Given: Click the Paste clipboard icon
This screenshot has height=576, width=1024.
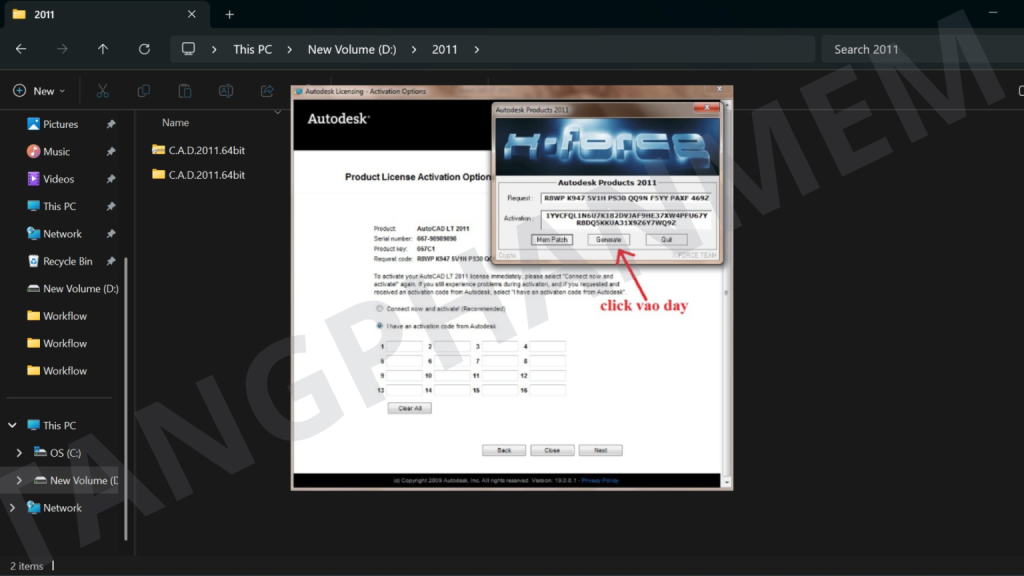Looking at the screenshot, I should (185, 91).
